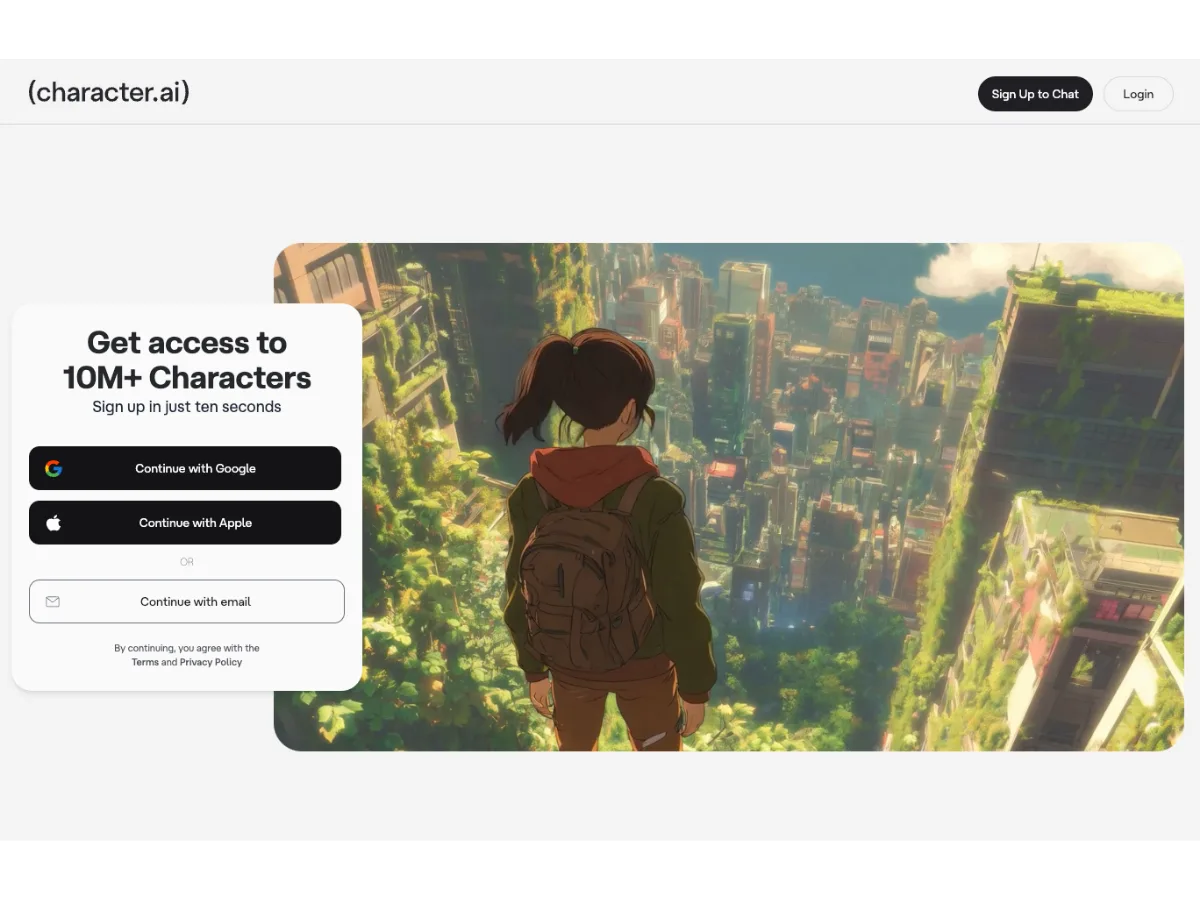Choose Continue with Apple
1200x900 pixels.
point(185,523)
